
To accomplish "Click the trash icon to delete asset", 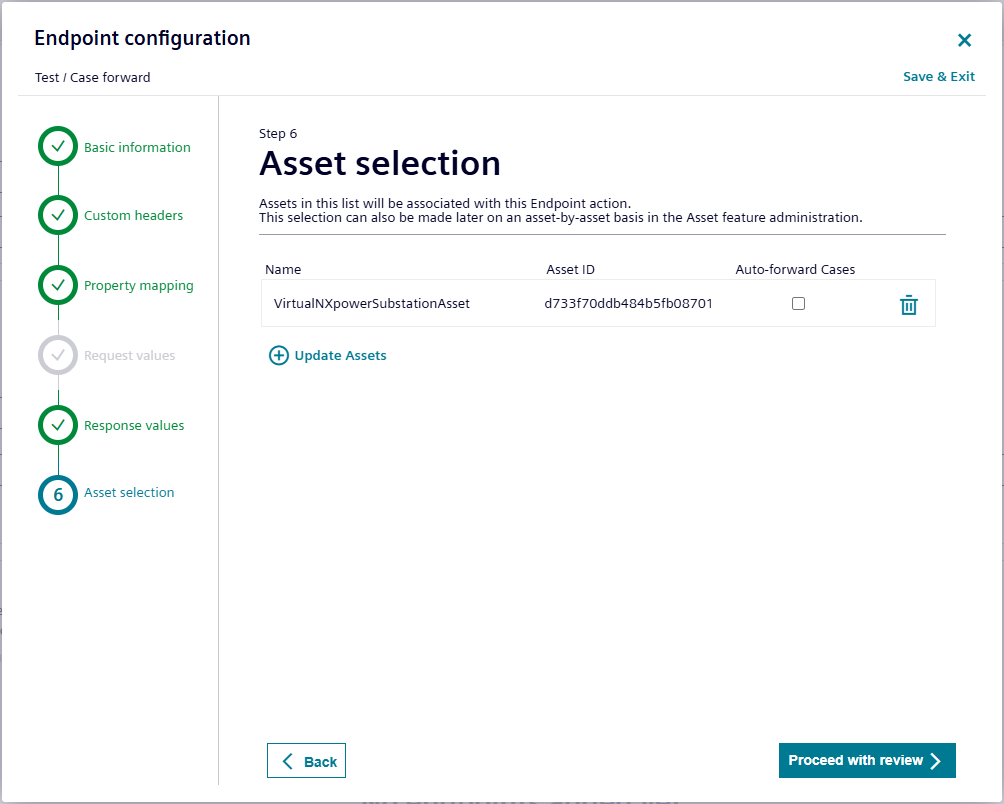I will coord(908,305).
